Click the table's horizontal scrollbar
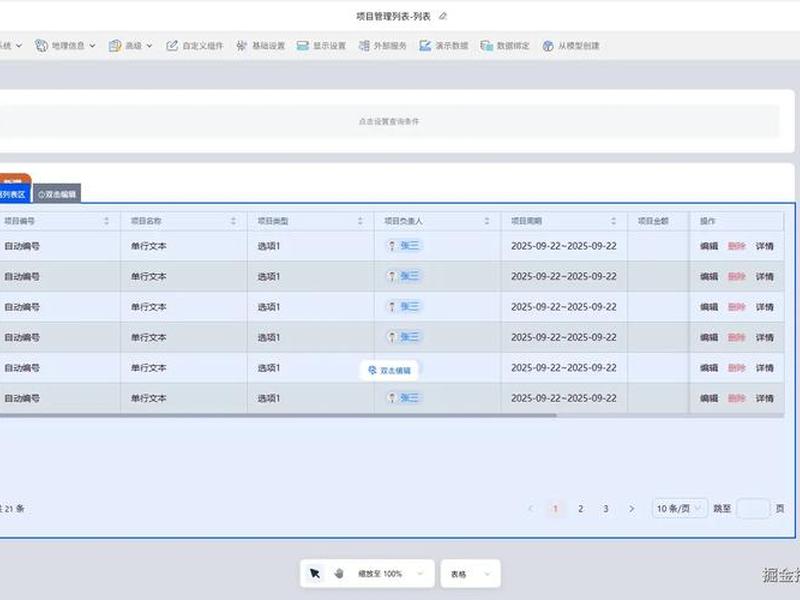 [278, 415]
